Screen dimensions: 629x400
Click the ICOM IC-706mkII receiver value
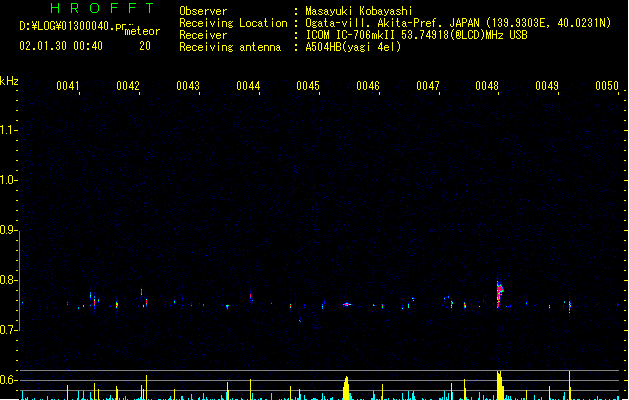point(416,35)
